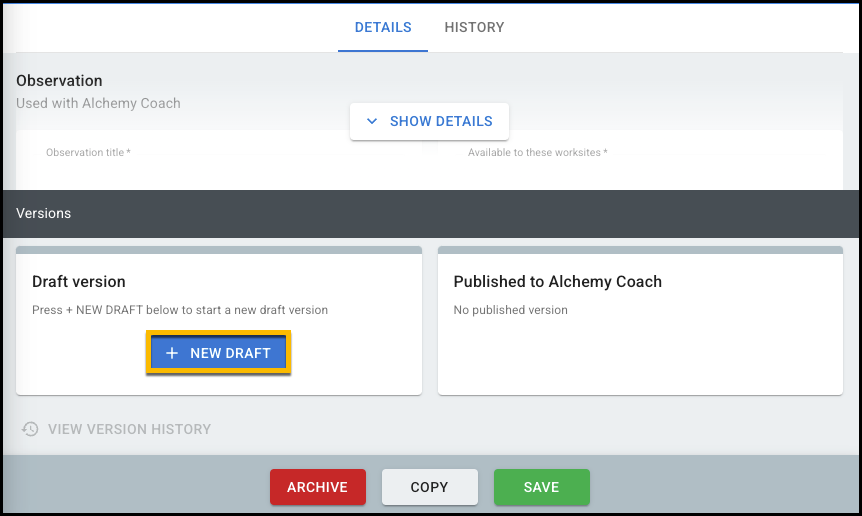Click the Observation heading at top
This screenshot has height=516, width=862.
point(59,81)
